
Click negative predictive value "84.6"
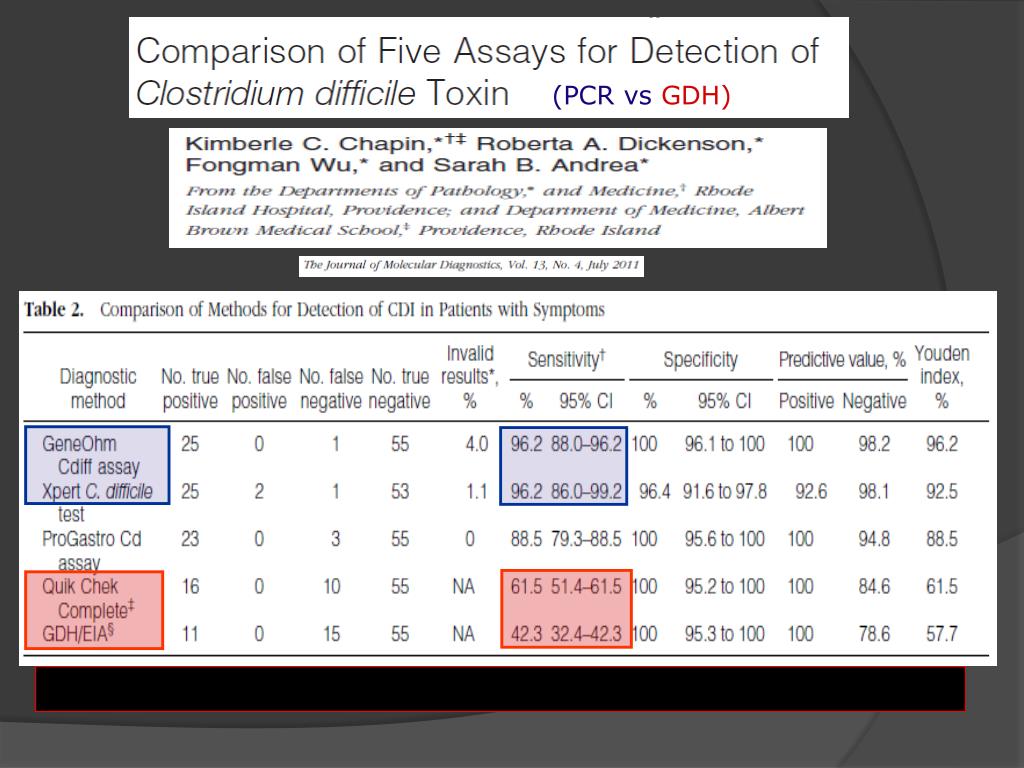pos(874,586)
